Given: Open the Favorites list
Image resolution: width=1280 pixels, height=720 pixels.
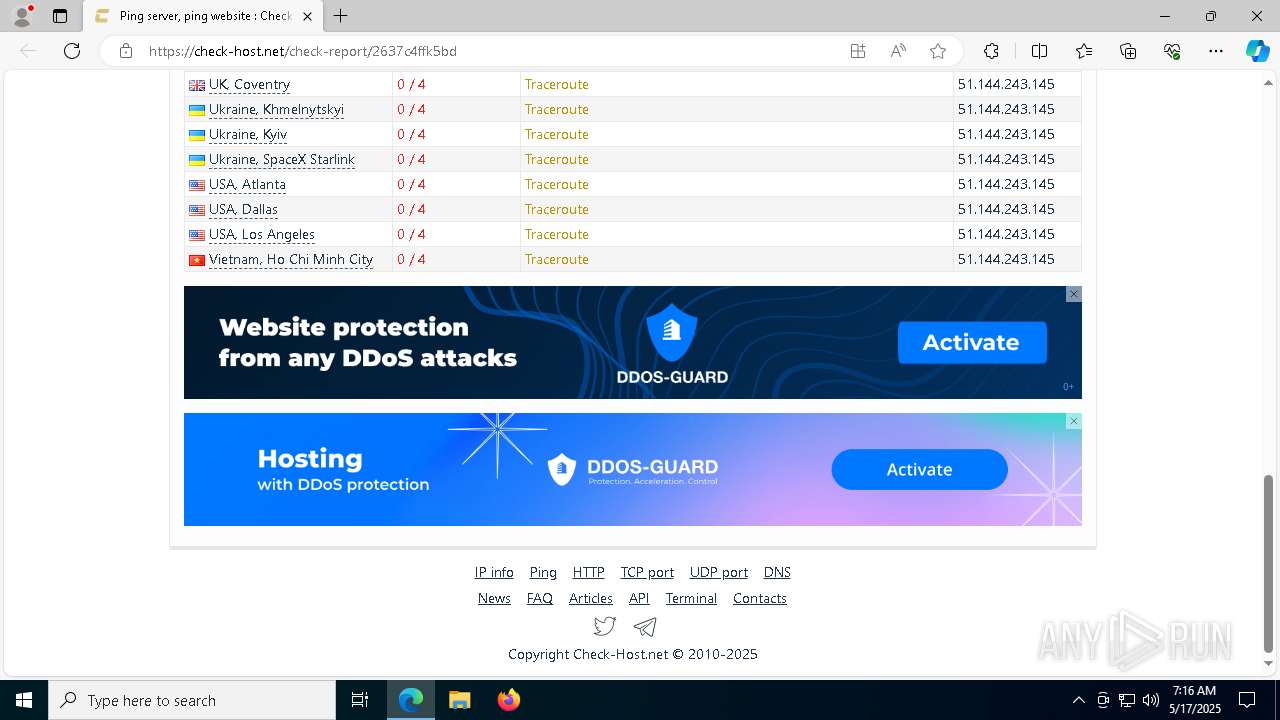Looking at the screenshot, I should point(1084,51).
